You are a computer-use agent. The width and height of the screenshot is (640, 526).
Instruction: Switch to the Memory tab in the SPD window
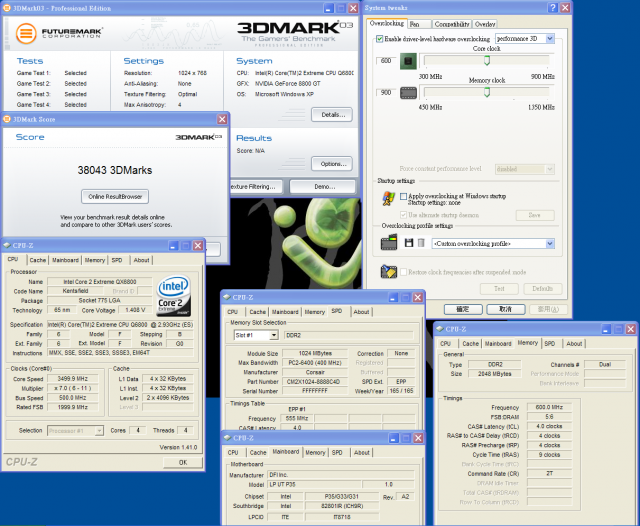pos(315,312)
